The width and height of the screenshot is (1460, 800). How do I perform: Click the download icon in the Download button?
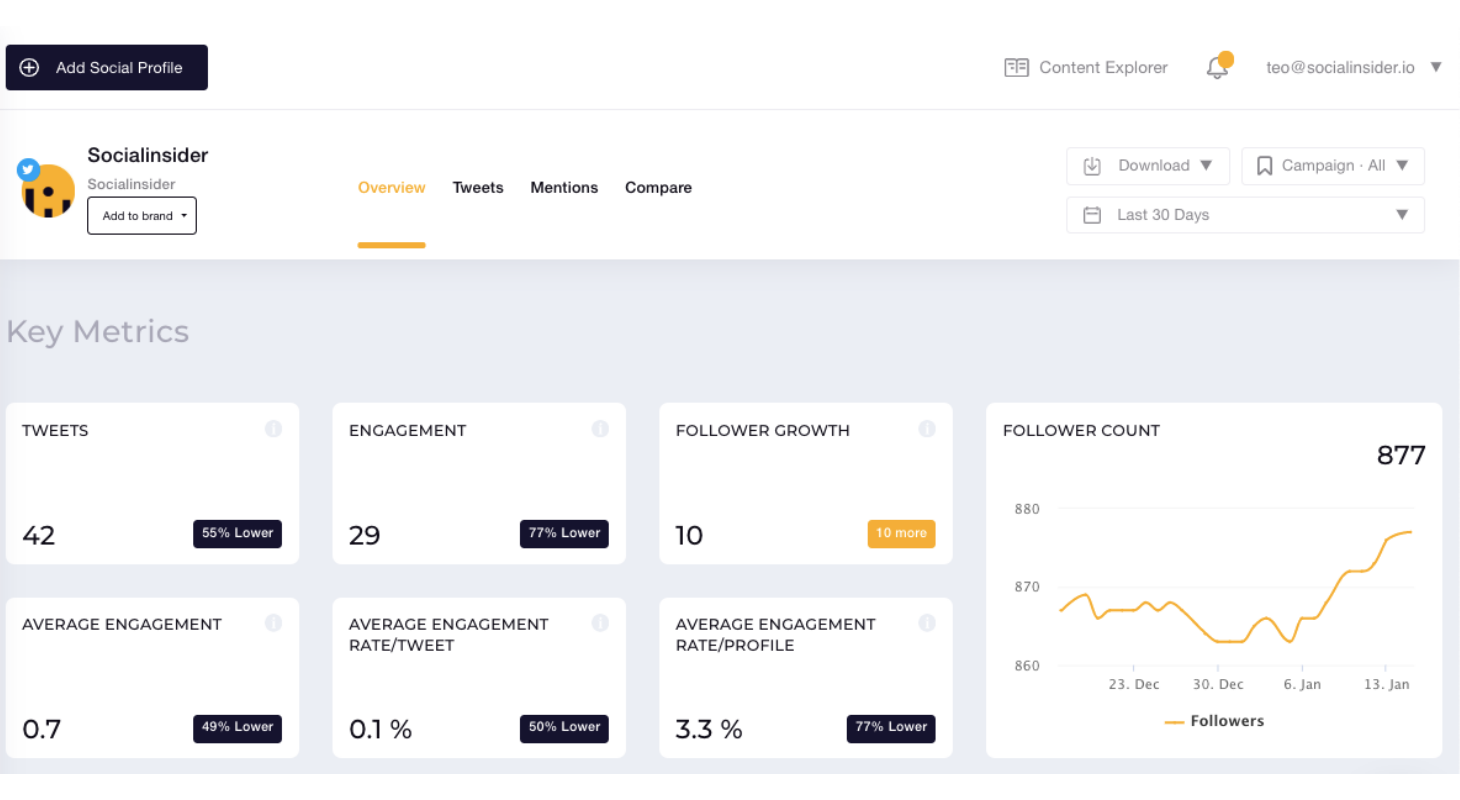click(x=1092, y=166)
